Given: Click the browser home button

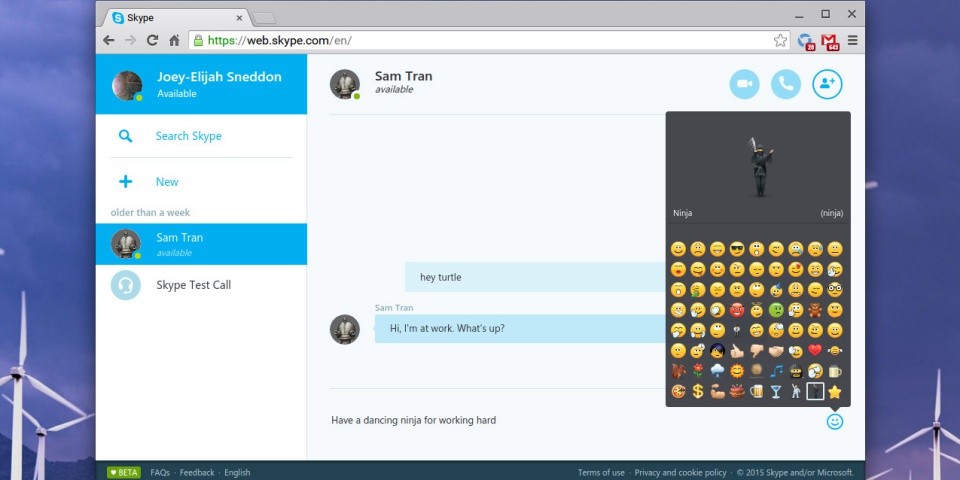Looking at the screenshot, I should coord(174,40).
